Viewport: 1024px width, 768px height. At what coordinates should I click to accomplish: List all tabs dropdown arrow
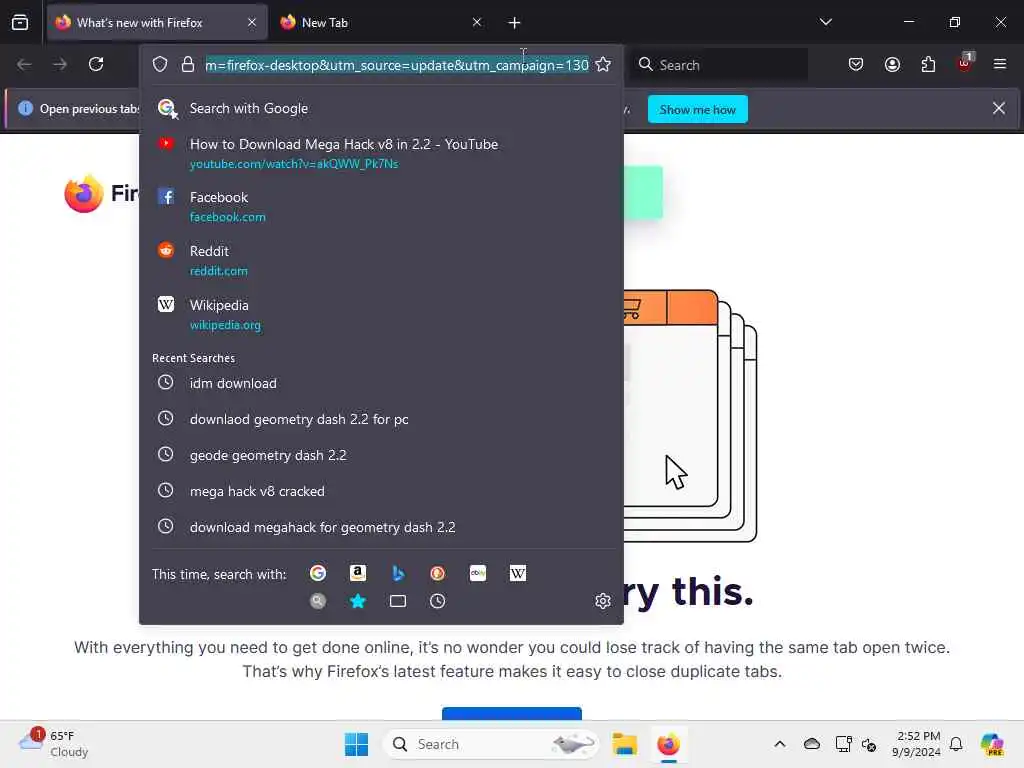tap(825, 22)
